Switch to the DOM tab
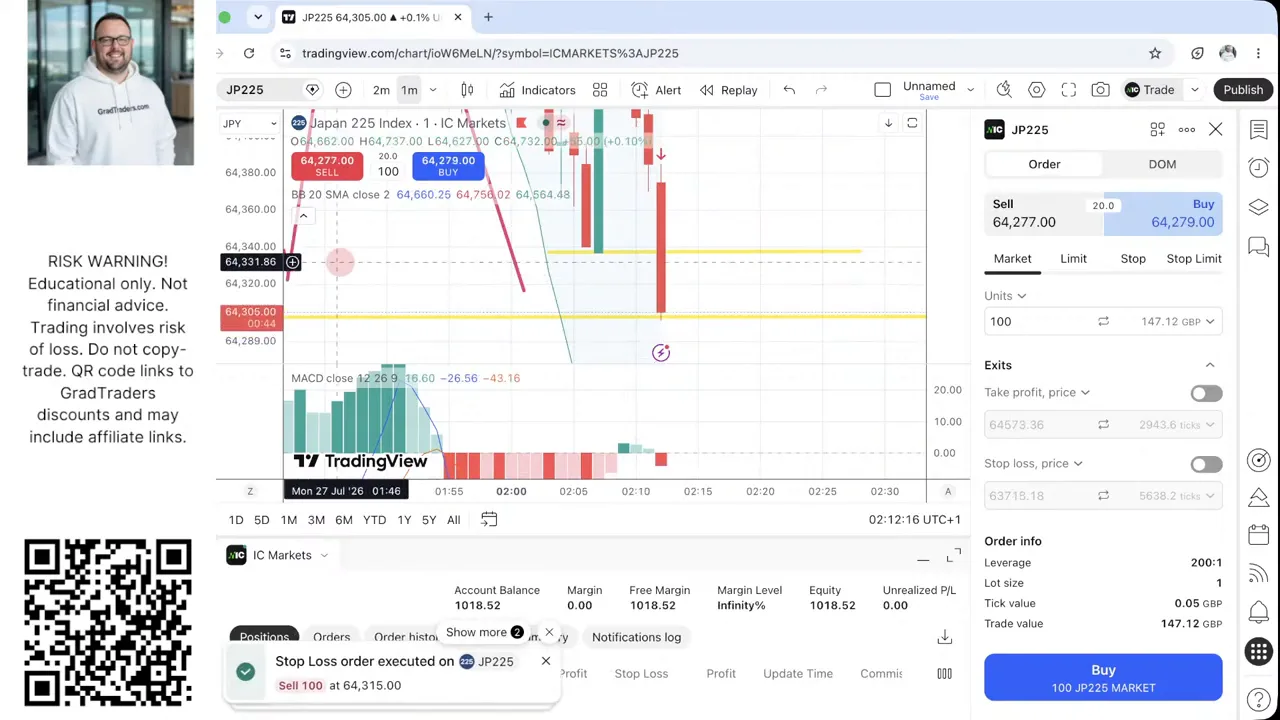The image size is (1280, 720). click(x=1162, y=164)
